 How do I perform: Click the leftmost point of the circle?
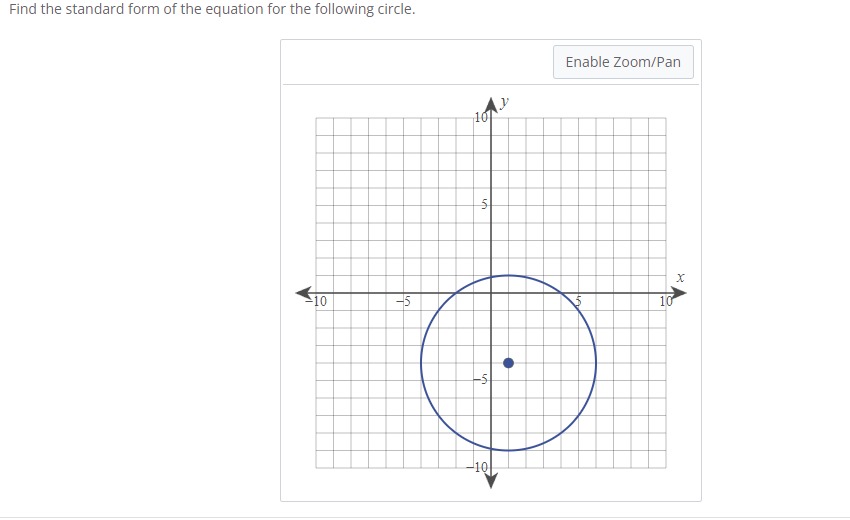pos(421,363)
